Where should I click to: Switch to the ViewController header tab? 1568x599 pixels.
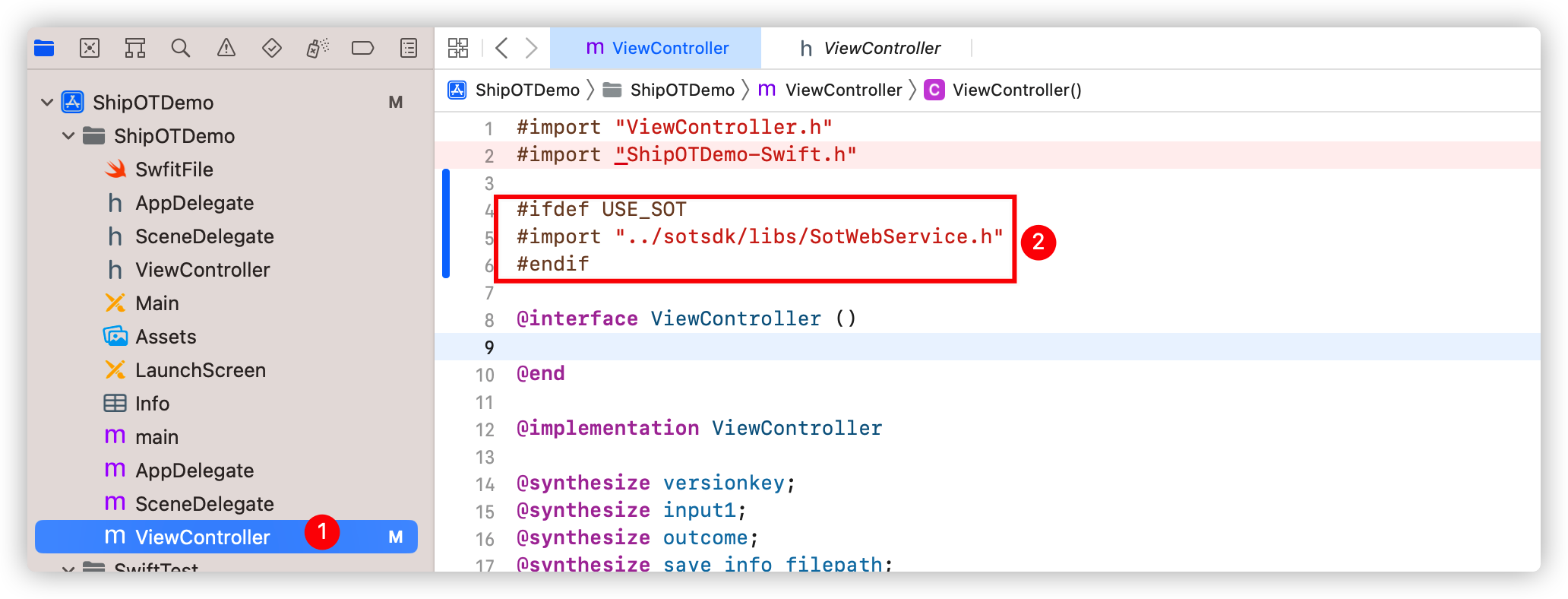click(x=870, y=49)
